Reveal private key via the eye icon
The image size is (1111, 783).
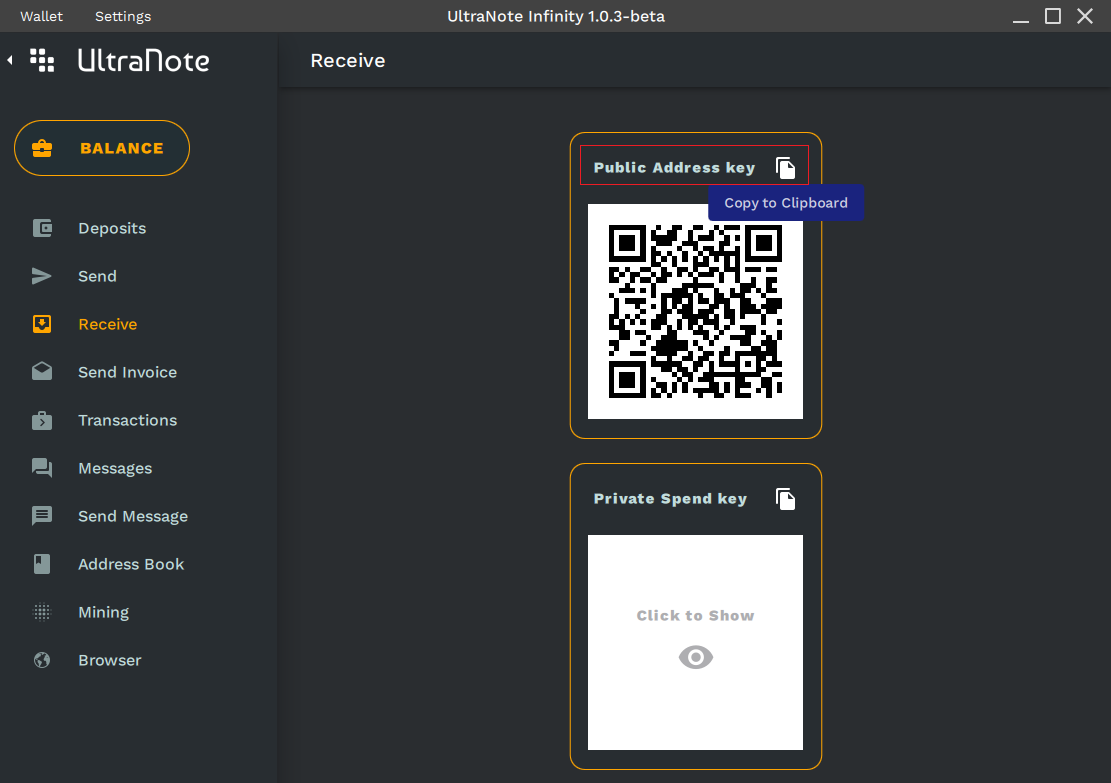696,657
